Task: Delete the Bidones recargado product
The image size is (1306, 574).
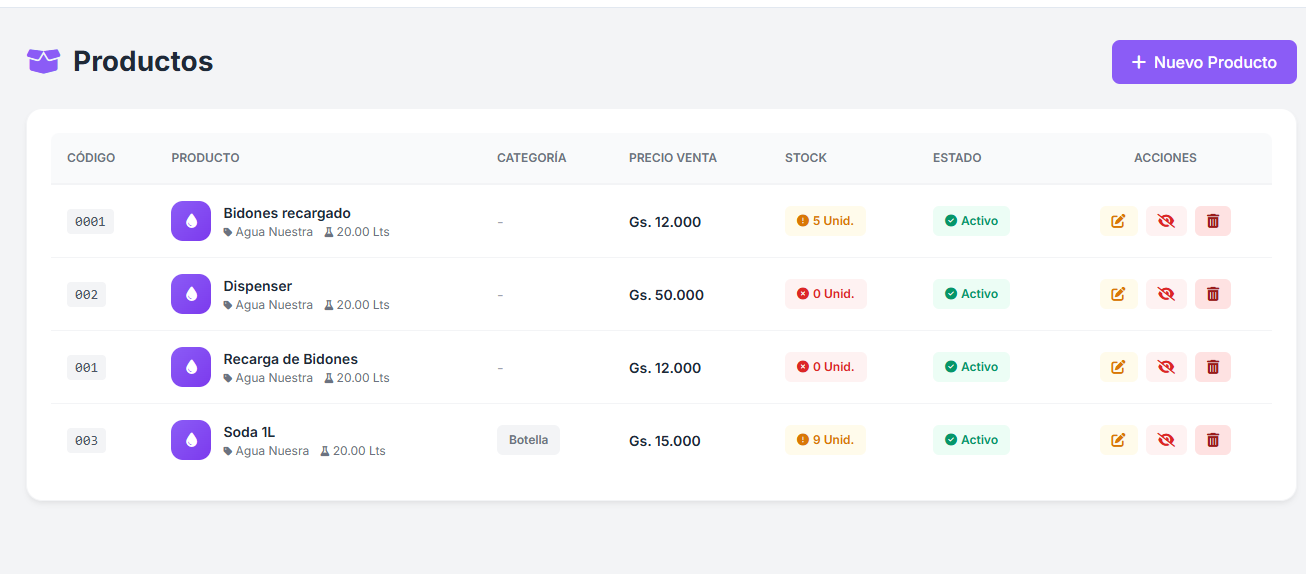Action: 1212,221
